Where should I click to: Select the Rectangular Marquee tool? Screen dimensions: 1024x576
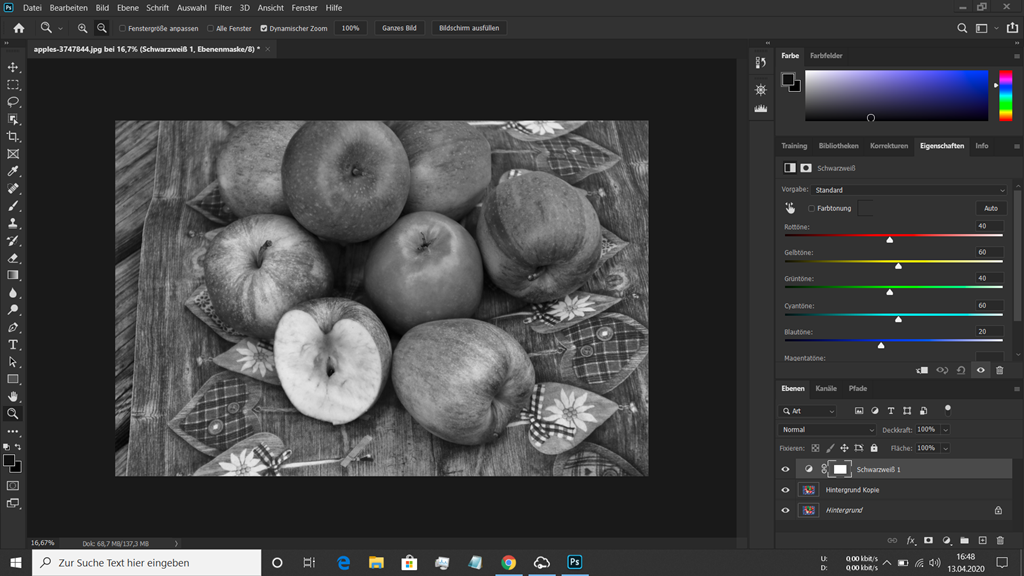[13, 85]
